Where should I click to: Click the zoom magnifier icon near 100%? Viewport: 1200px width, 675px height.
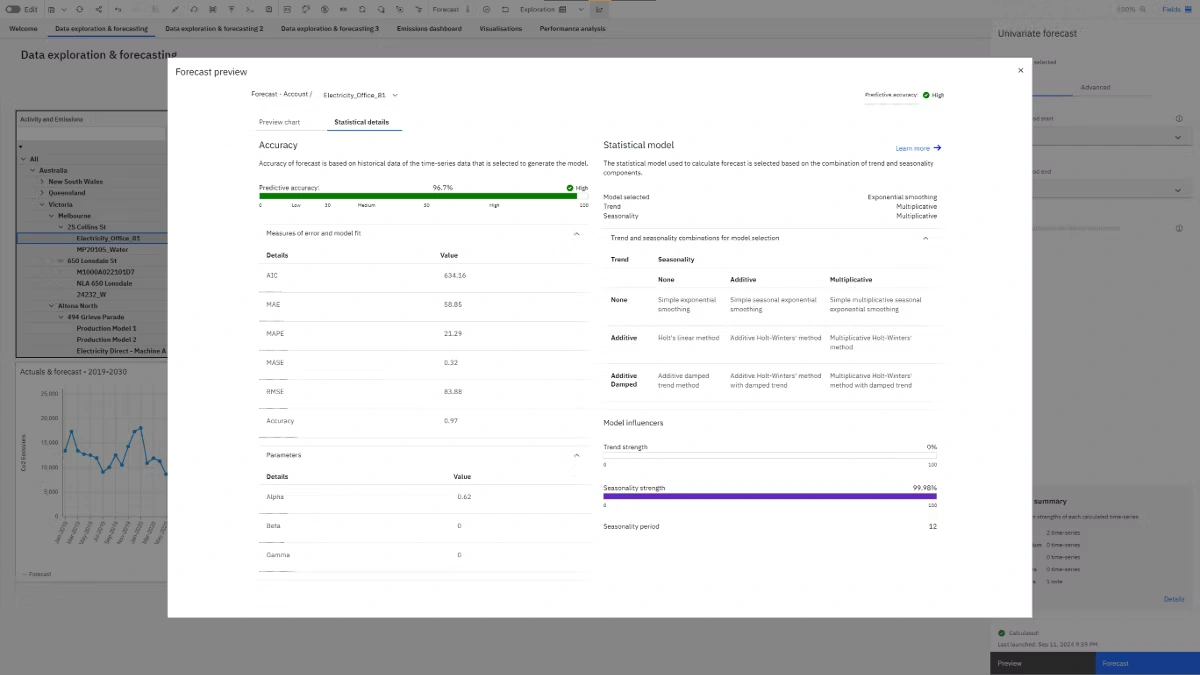1142,9
